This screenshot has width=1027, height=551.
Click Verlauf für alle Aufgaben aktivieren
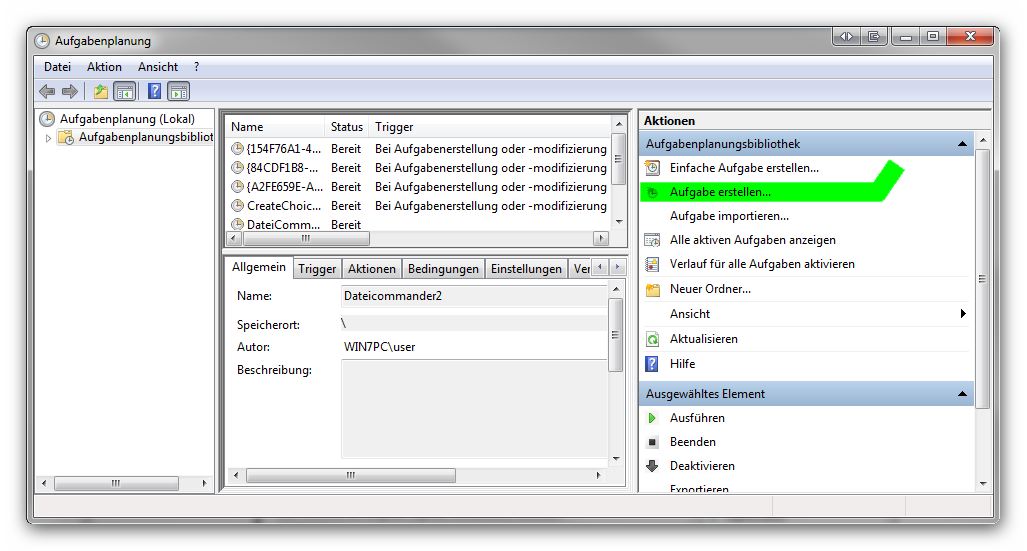762,264
